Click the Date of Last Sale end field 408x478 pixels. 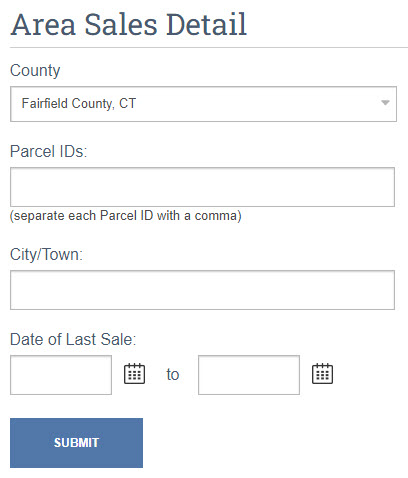coord(249,375)
